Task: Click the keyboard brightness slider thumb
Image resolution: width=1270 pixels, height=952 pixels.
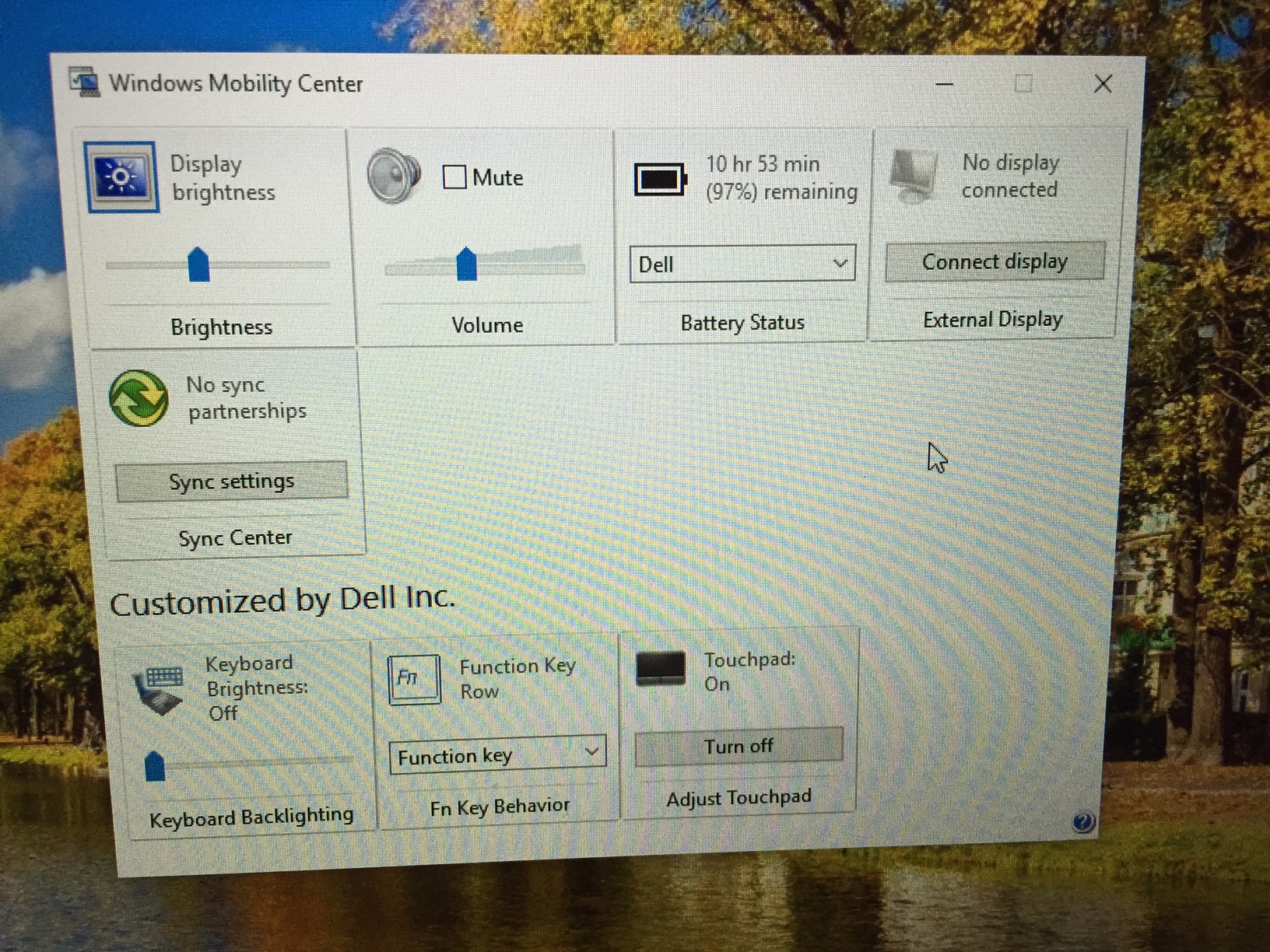Action: tap(155, 766)
